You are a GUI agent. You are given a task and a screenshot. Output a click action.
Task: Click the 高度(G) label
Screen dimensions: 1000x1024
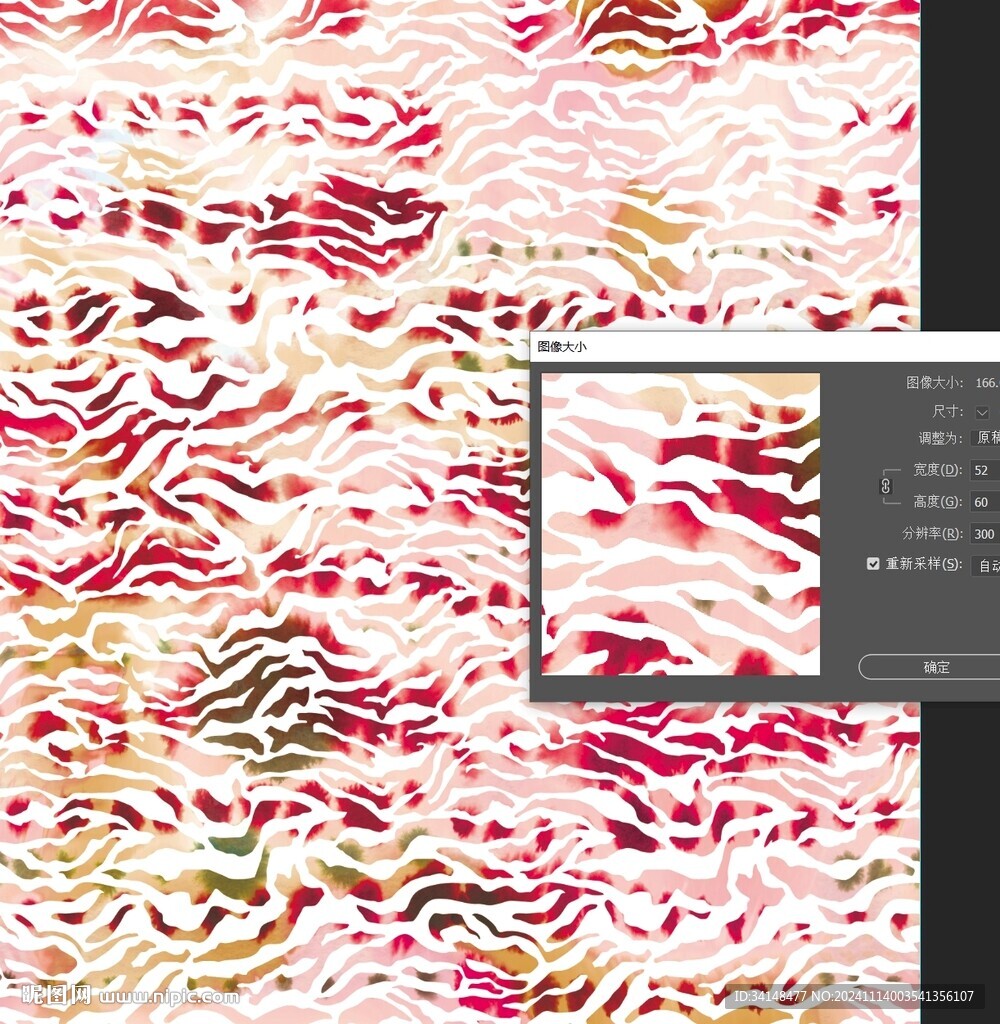pos(938,502)
